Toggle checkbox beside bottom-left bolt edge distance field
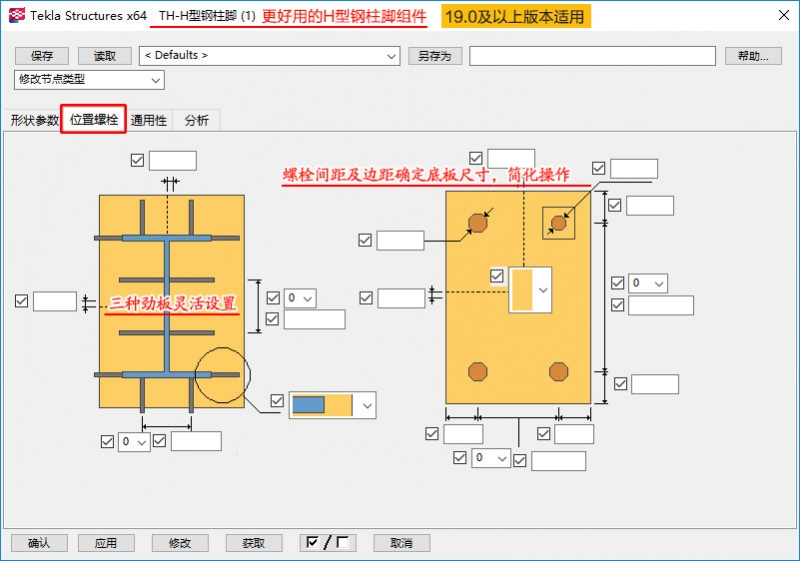800x561 pixels. click(432, 434)
